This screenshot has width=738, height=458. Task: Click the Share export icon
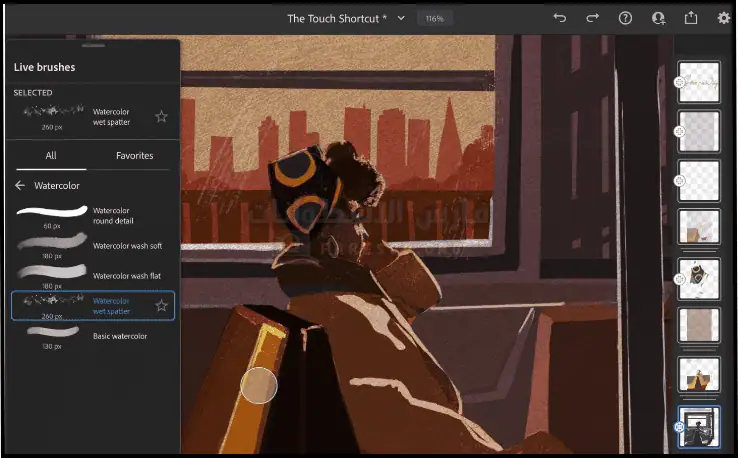[x=690, y=18]
